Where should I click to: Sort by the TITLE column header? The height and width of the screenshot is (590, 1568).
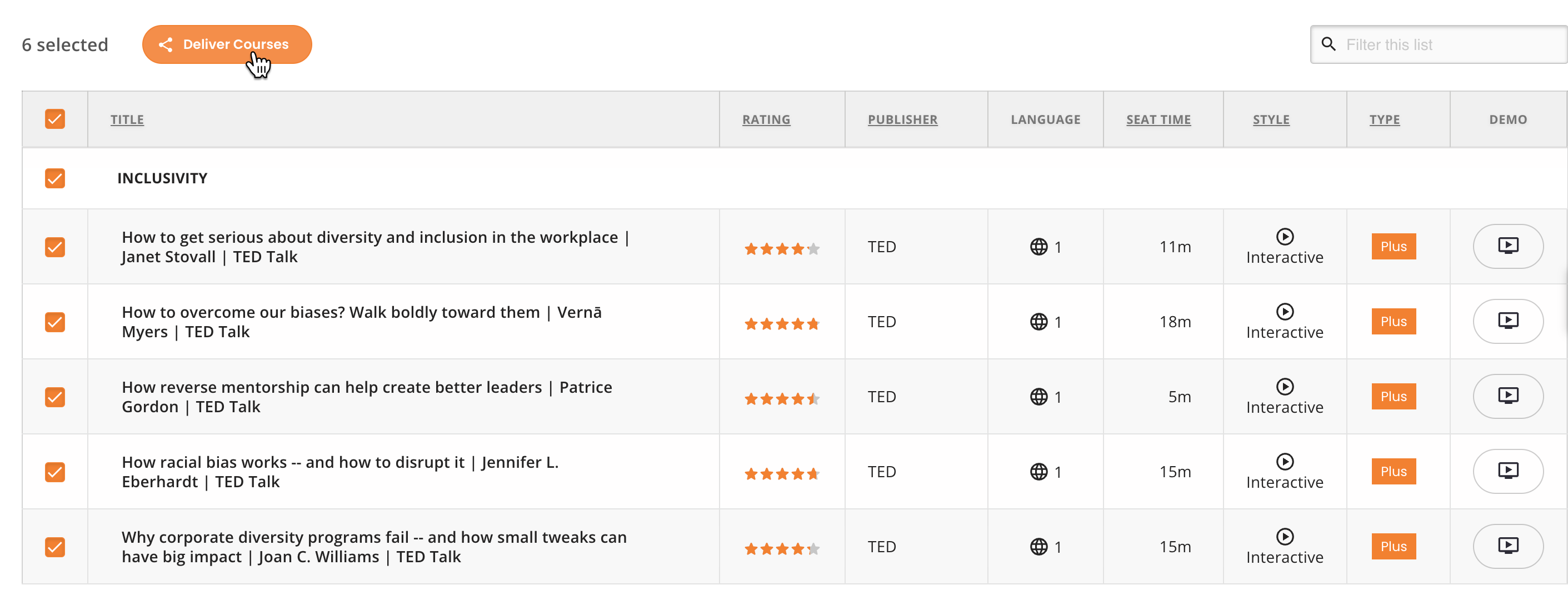[x=127, y=119]
